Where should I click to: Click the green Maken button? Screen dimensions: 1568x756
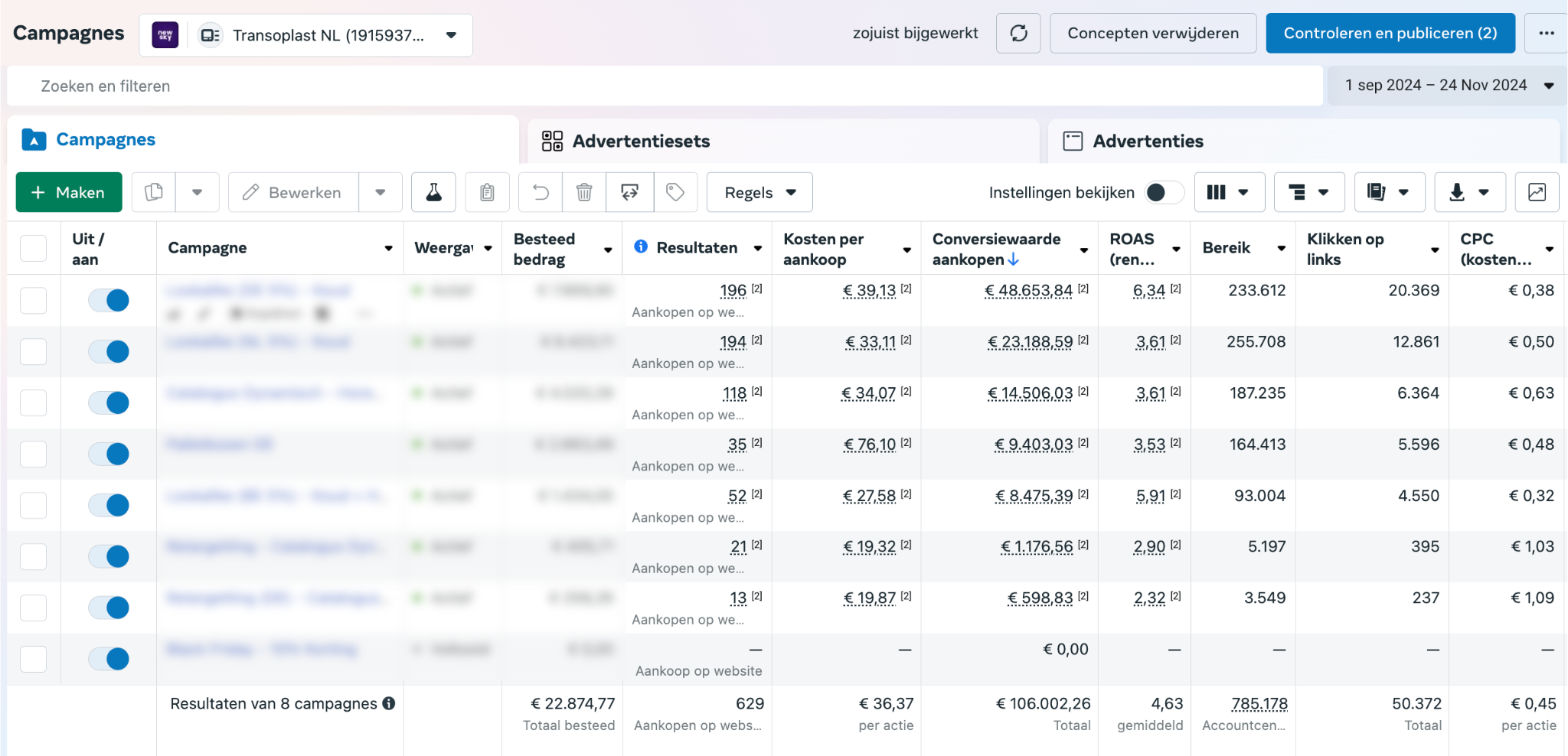click(69, 192)
